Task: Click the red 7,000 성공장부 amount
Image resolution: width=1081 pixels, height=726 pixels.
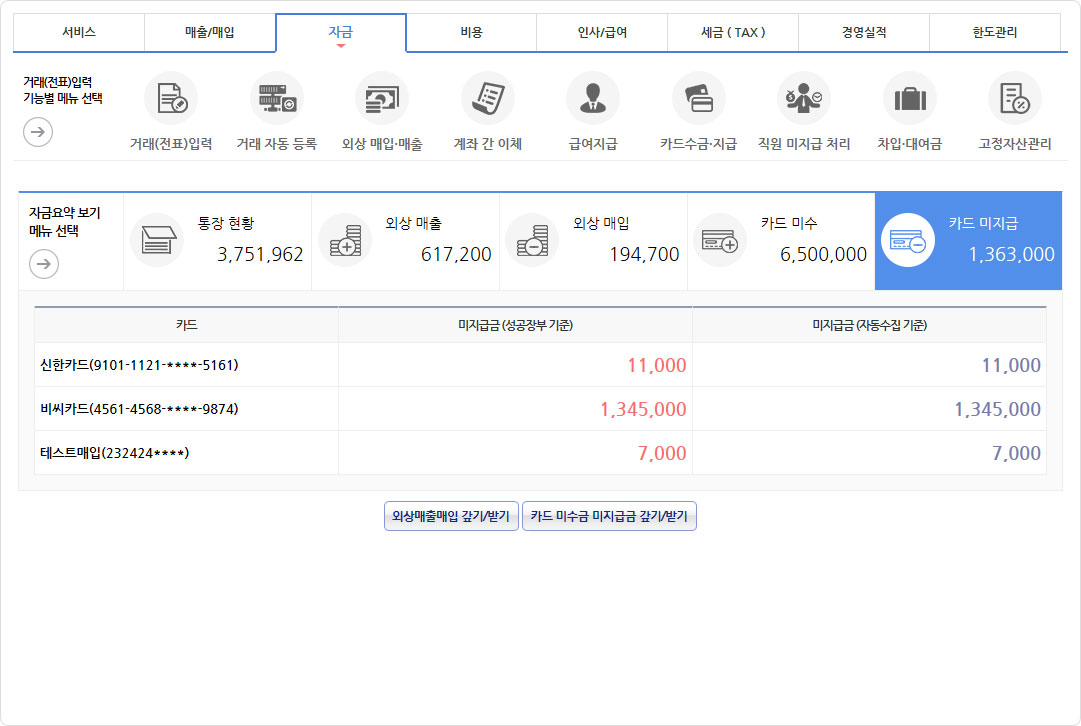Action: tap(662, 454)
